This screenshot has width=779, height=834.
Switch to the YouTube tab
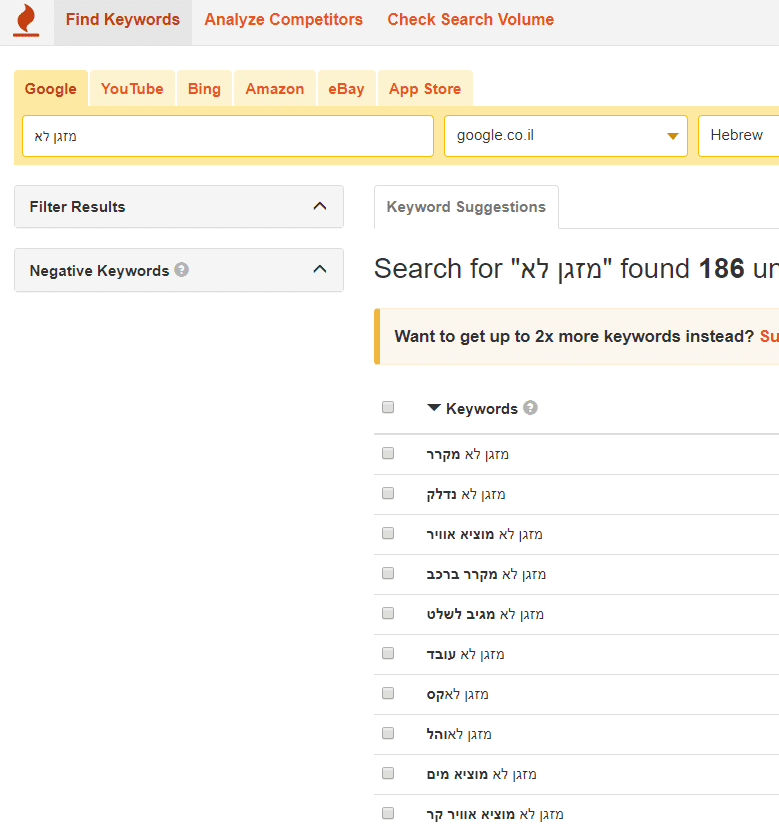[x=132, y=88]
